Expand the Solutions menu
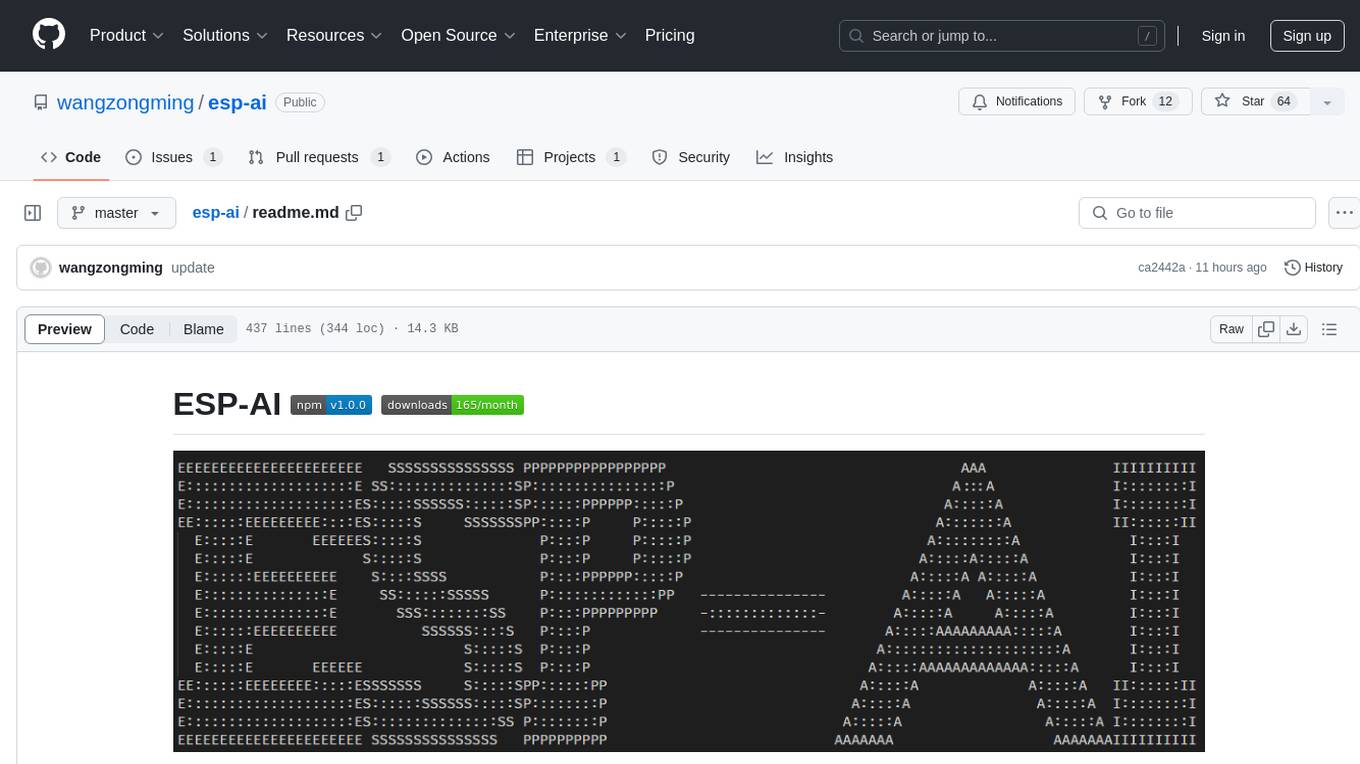Viewport: 1360px width, 764px height. point(225,35)
